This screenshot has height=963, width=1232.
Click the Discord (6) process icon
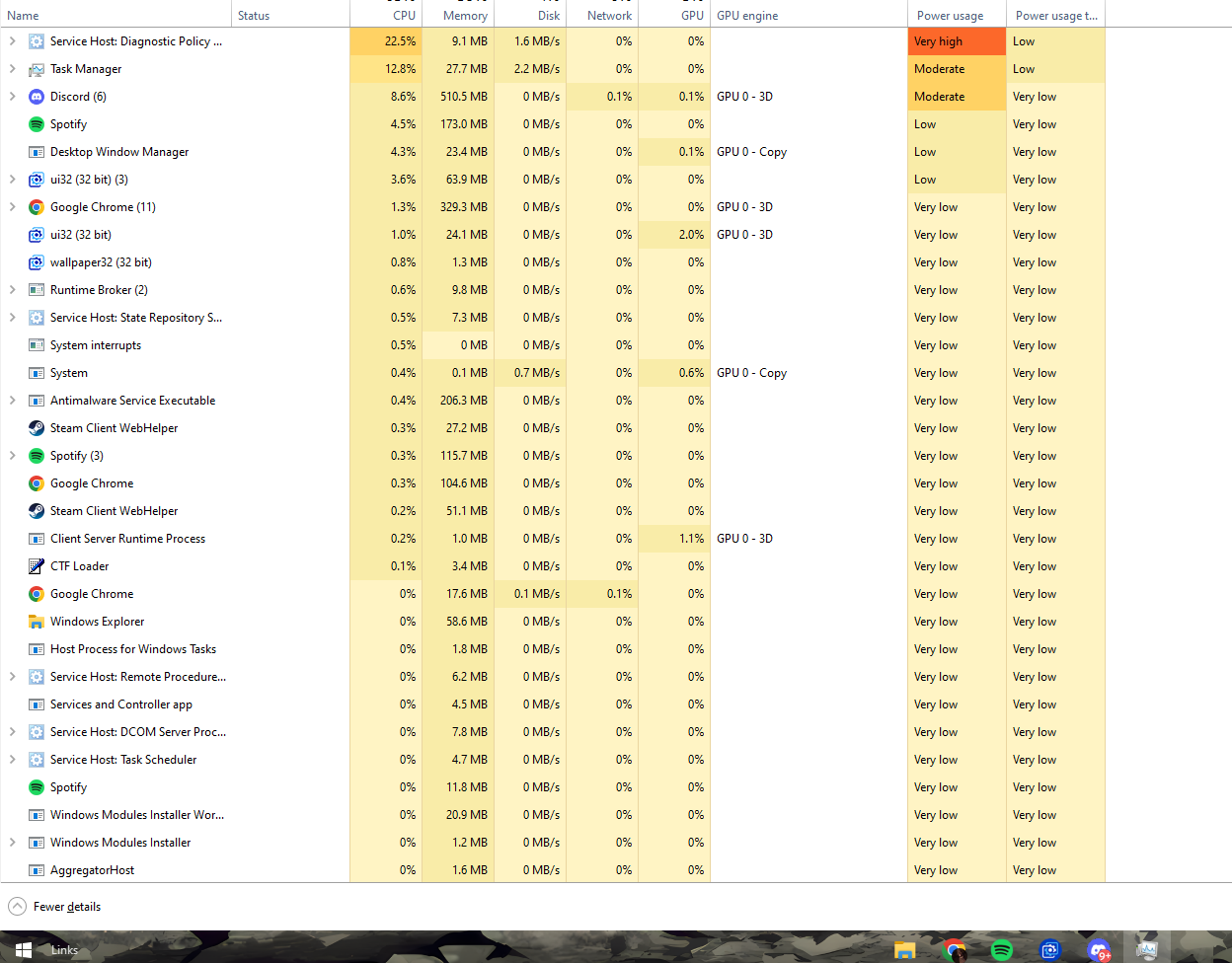pos(37,97)
